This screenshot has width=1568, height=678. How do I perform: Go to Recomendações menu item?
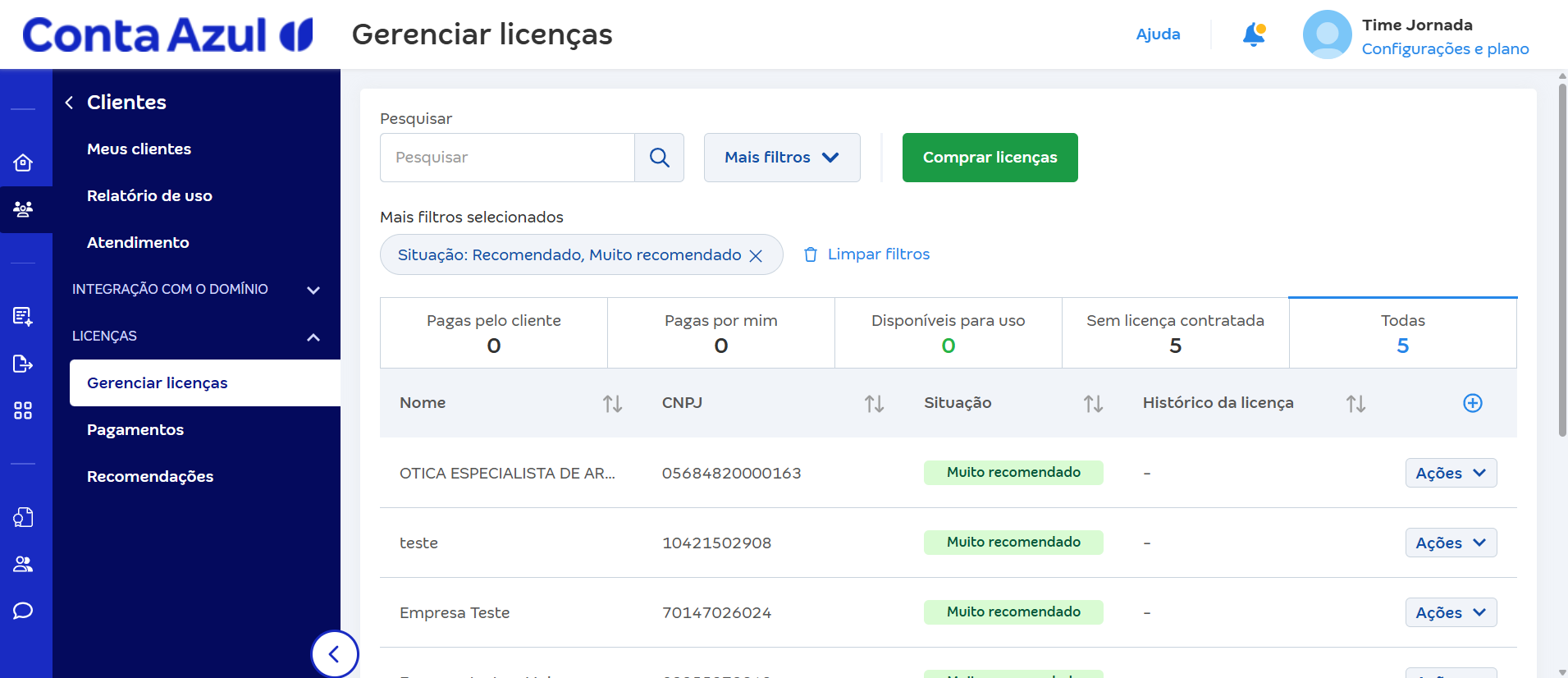tap(150, 477)
